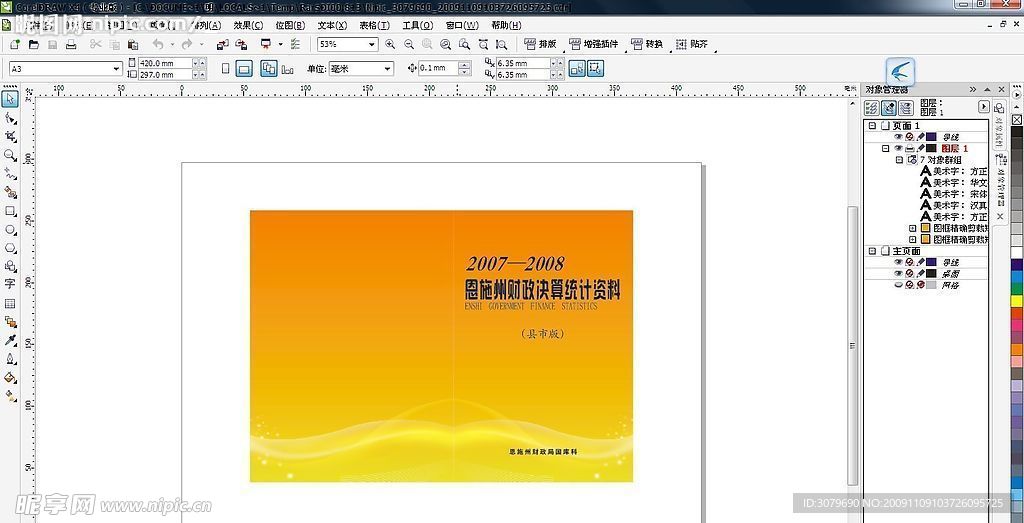Viewport: 1024px width, 523px height.
Task: Collapse the 图层 1 tree node
Action: coord(886,148)
